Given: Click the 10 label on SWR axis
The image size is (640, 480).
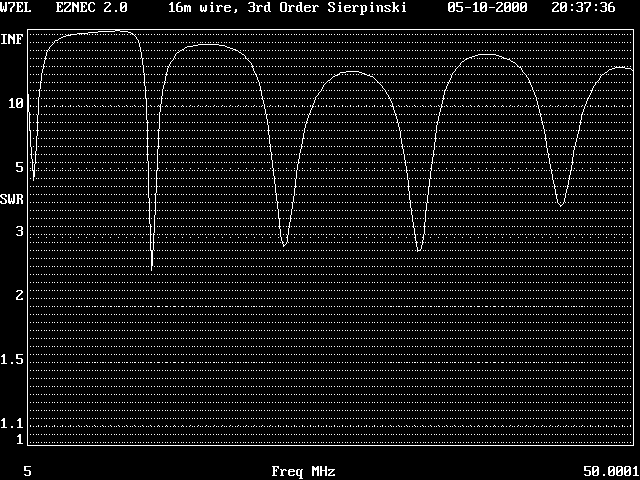Looking at the screenshot, I should [16, 104].
